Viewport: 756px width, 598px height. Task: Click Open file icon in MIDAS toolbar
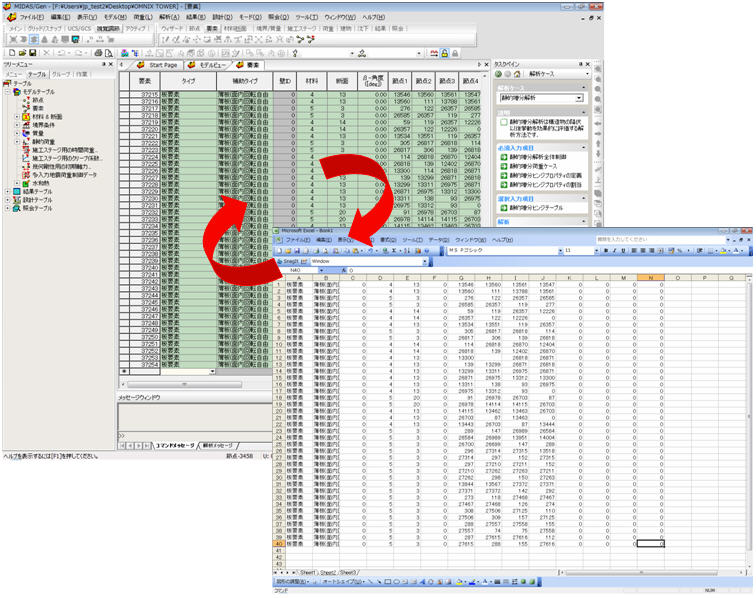pos(22,53)
